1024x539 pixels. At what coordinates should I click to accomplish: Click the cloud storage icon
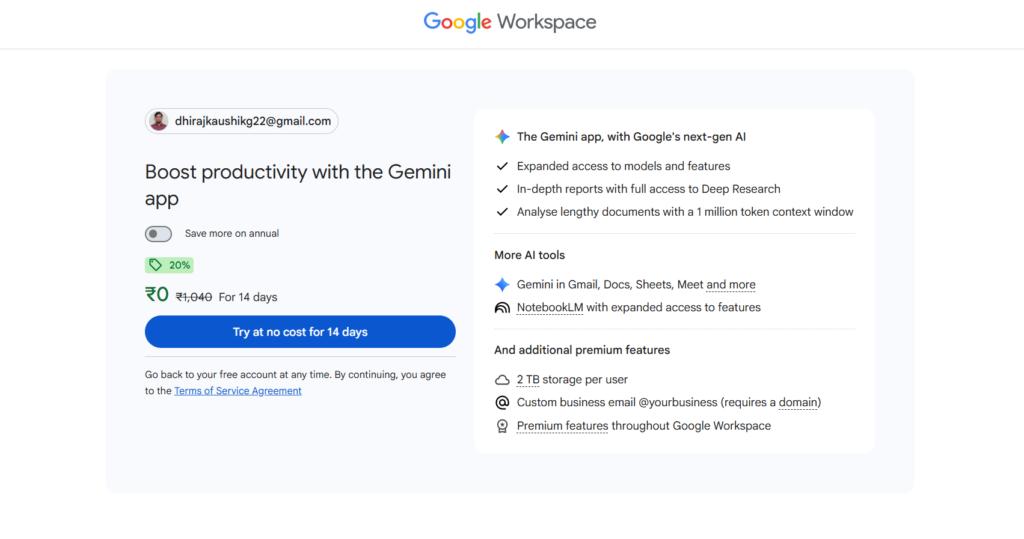click(x=502, y=380)
